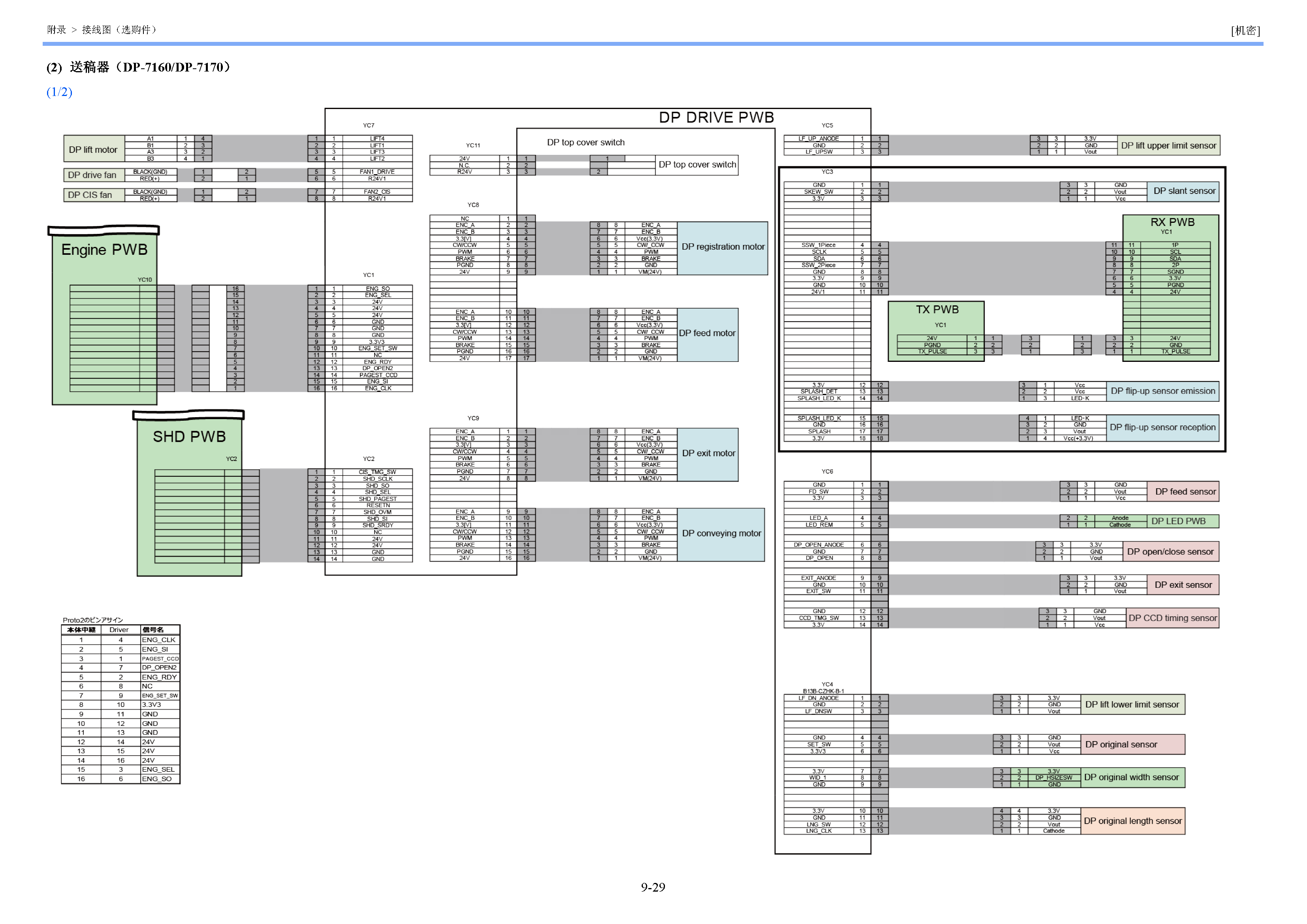Click the DP exit motor block
The height and width of the screenshot is (924, 1307).
click(x=708, y=454)
